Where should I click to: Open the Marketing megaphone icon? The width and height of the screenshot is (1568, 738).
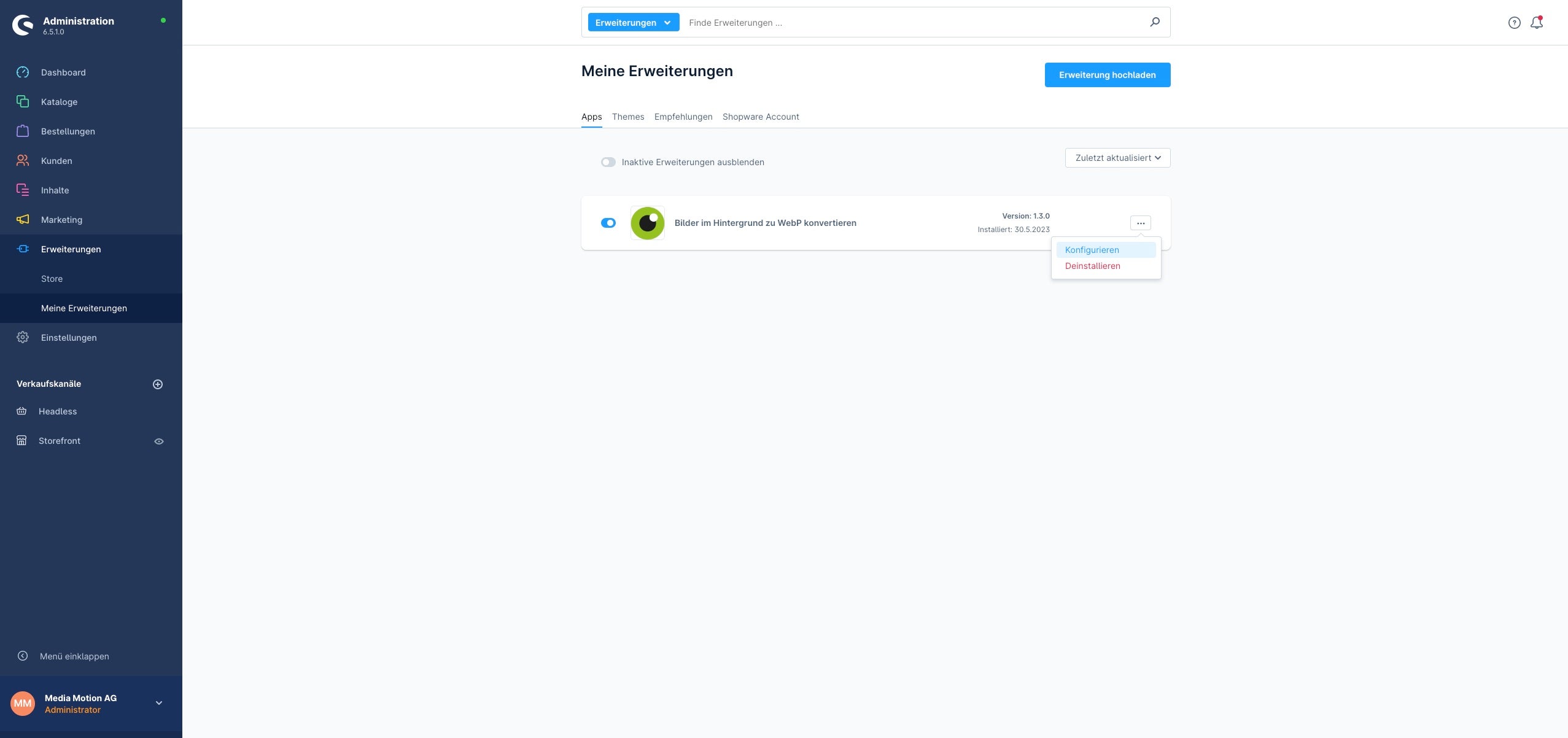click(x=23, y=220)
